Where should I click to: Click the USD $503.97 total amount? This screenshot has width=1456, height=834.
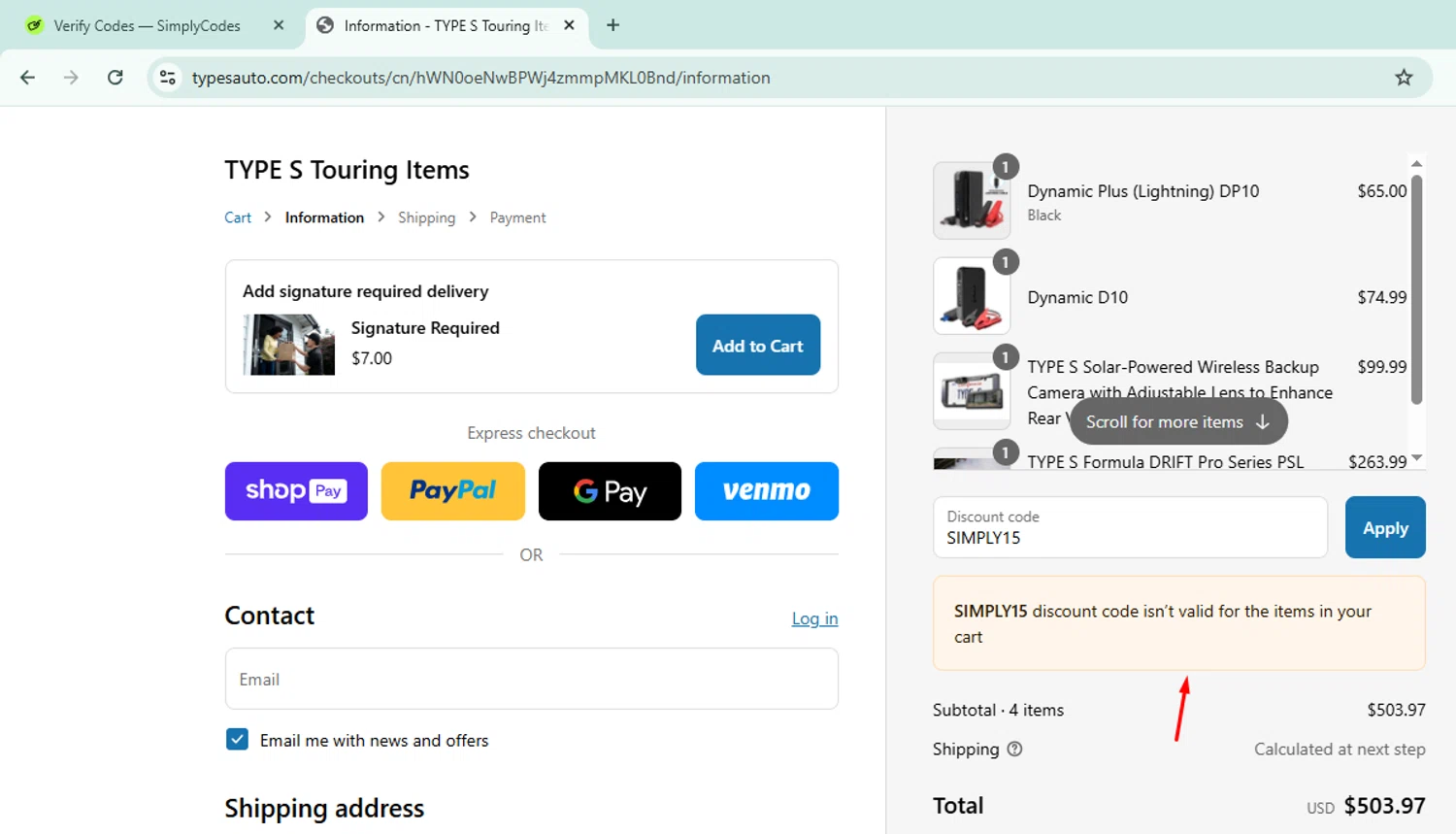tap(1366, 806)
